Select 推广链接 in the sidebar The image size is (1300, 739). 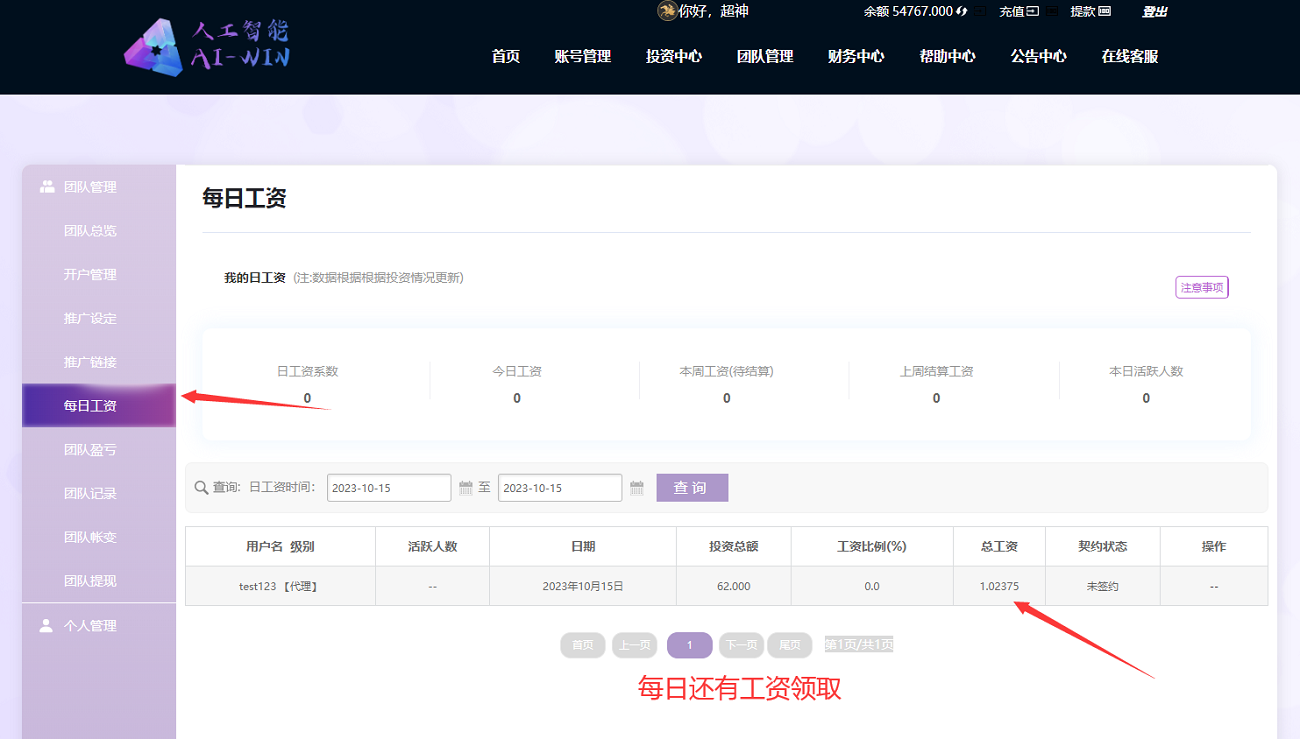[x=90, y=362]
